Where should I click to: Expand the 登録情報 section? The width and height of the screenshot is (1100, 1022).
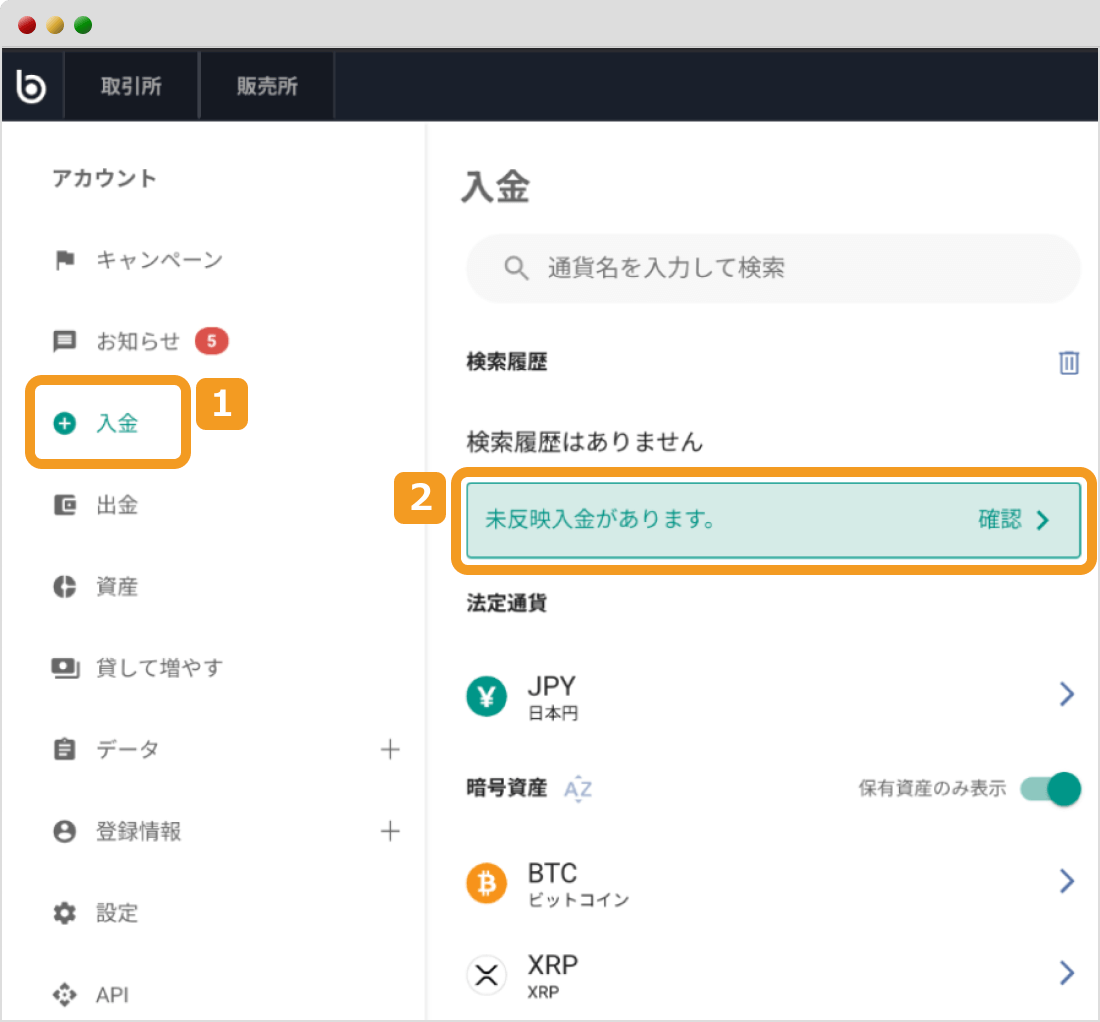click(390, 831)
